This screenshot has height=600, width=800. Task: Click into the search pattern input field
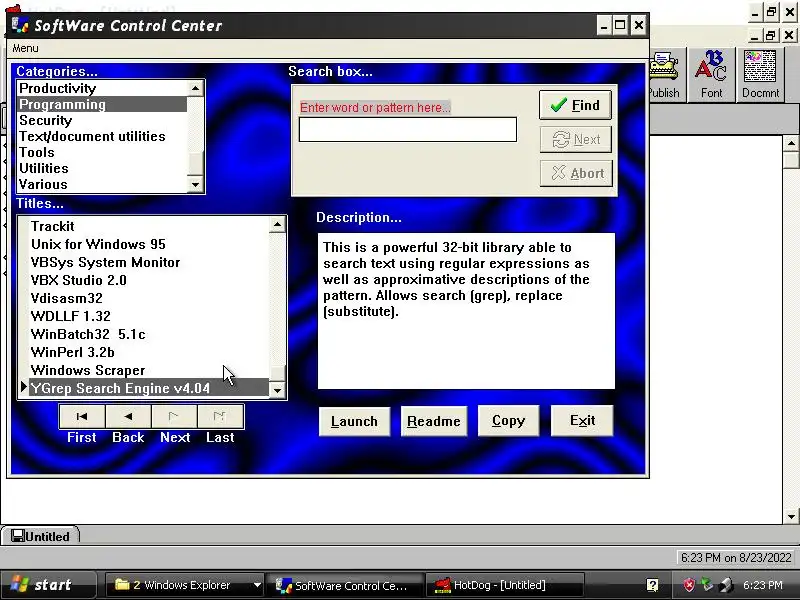(x=408, y=130)
